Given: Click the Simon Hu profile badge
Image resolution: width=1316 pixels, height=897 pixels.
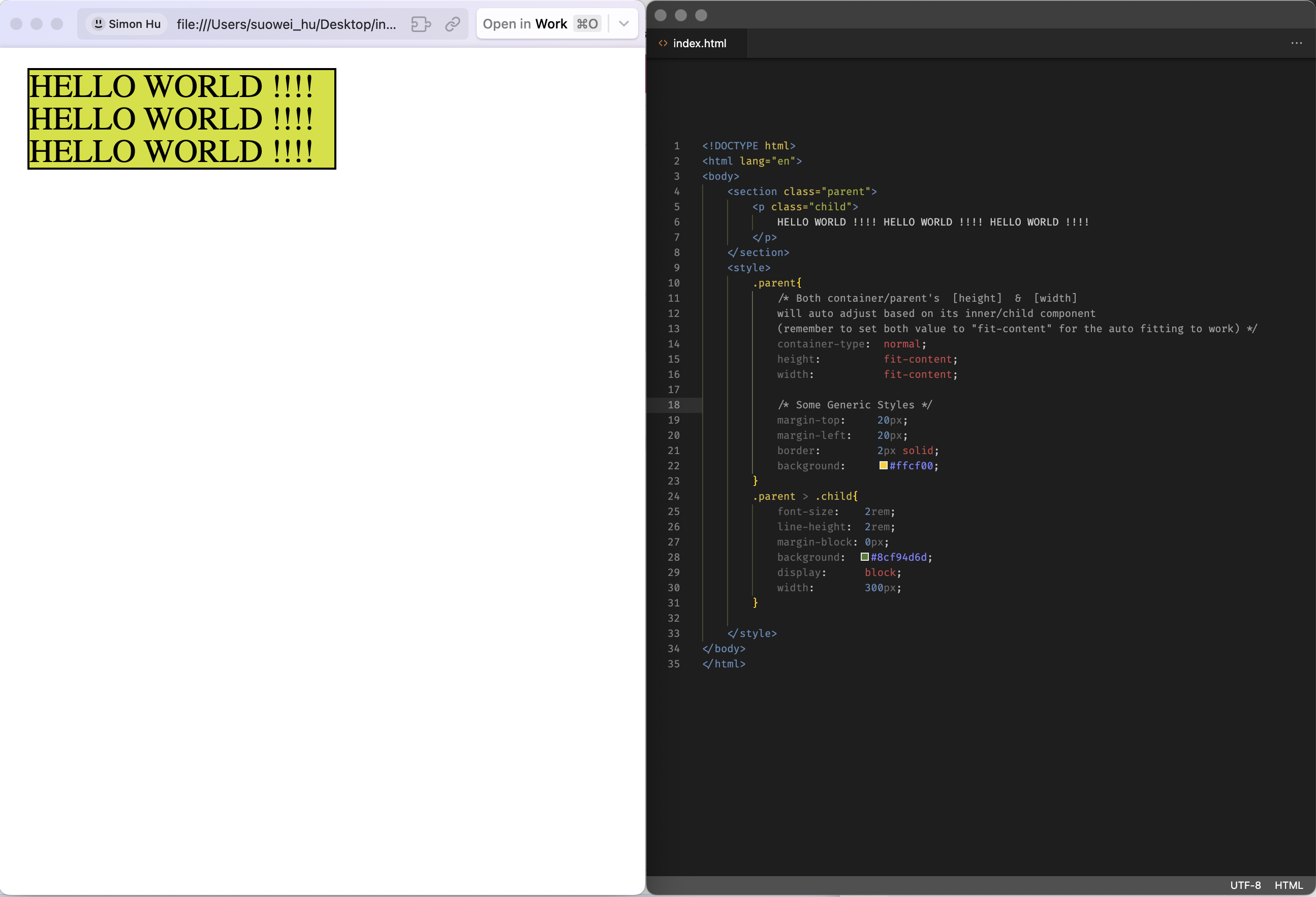Looking at the screenshot, I should point(127,24).
